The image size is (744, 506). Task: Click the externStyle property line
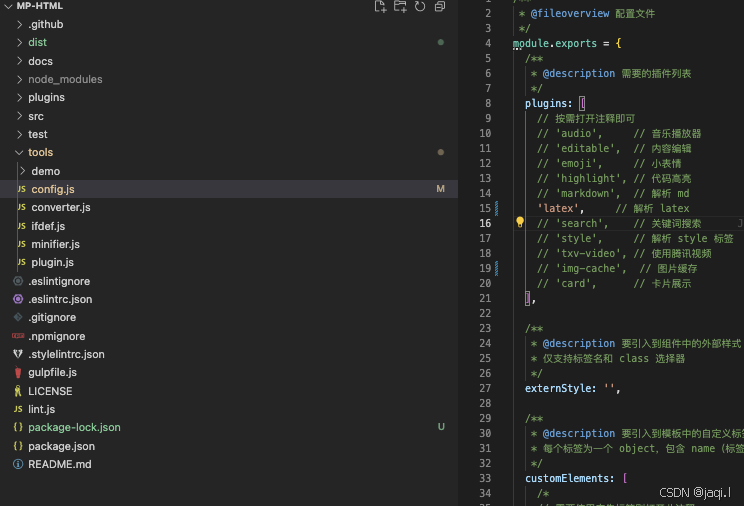click(573, 388)
